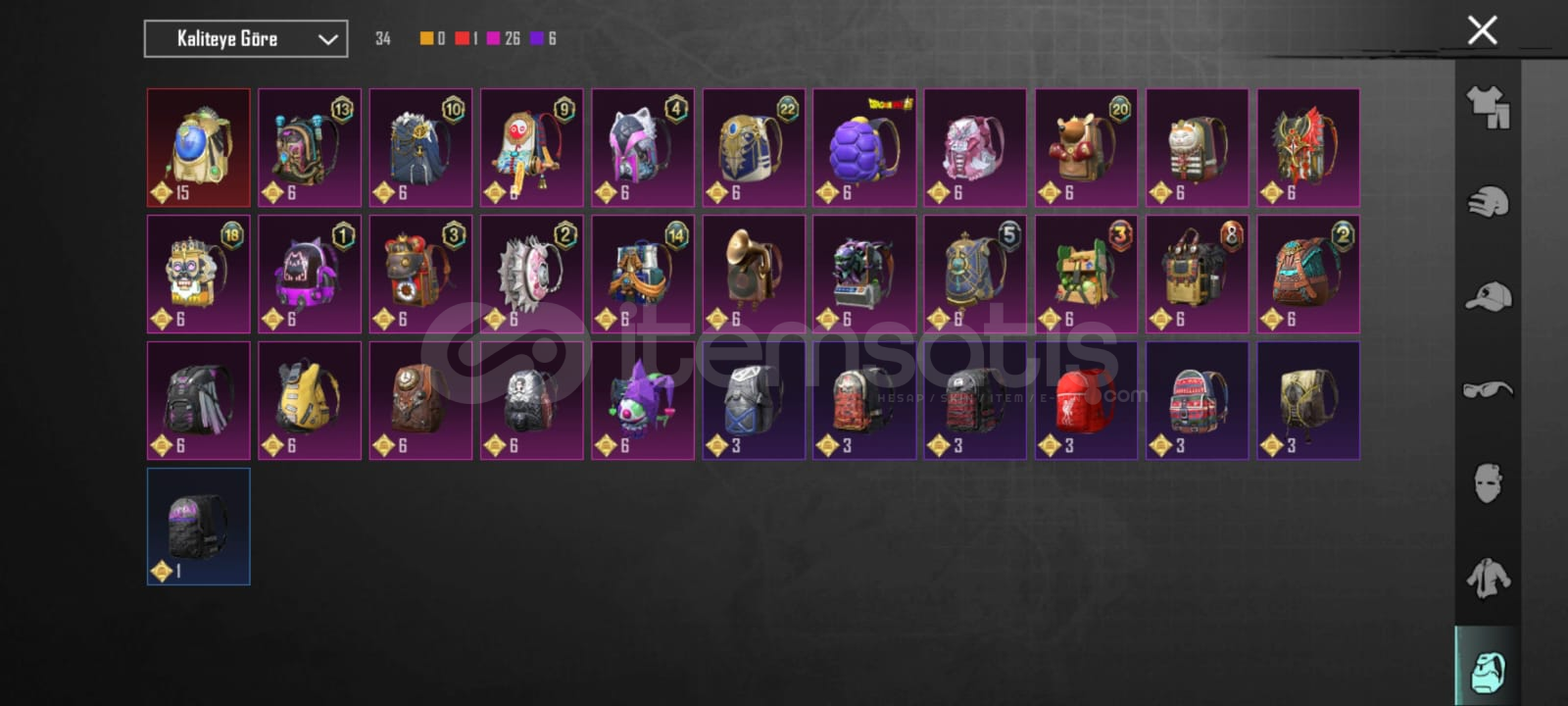
Task: Open the cap headwear category icon
Action: tap(1488, 296)
